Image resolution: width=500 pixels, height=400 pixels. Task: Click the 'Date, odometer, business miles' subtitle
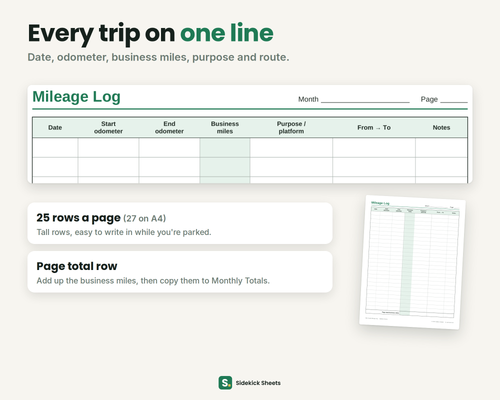[x=158, y=57]
